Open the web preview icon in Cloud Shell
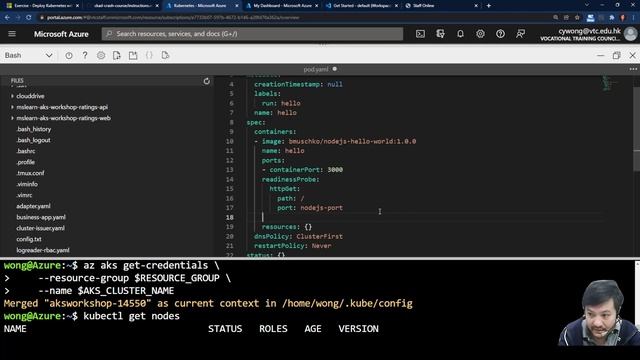640x360 pixels. point(165,56)
